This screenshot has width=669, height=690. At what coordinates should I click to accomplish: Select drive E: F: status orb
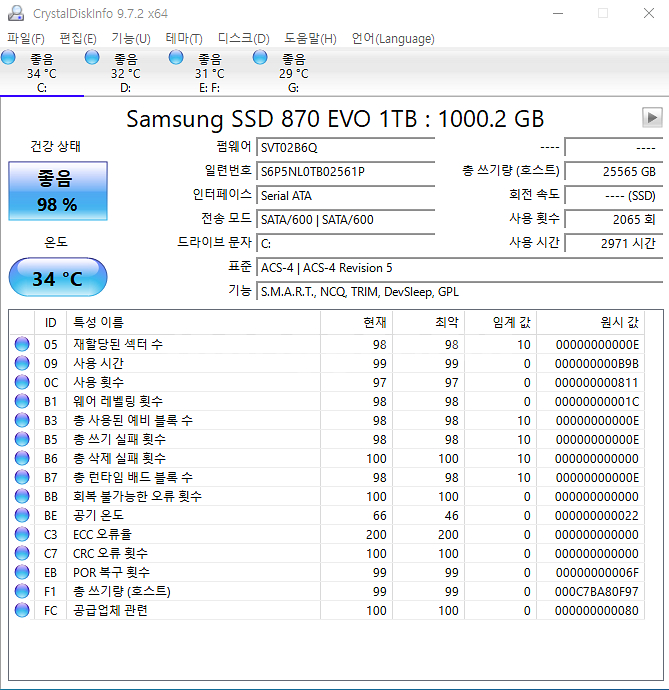[x=177, y=58]
